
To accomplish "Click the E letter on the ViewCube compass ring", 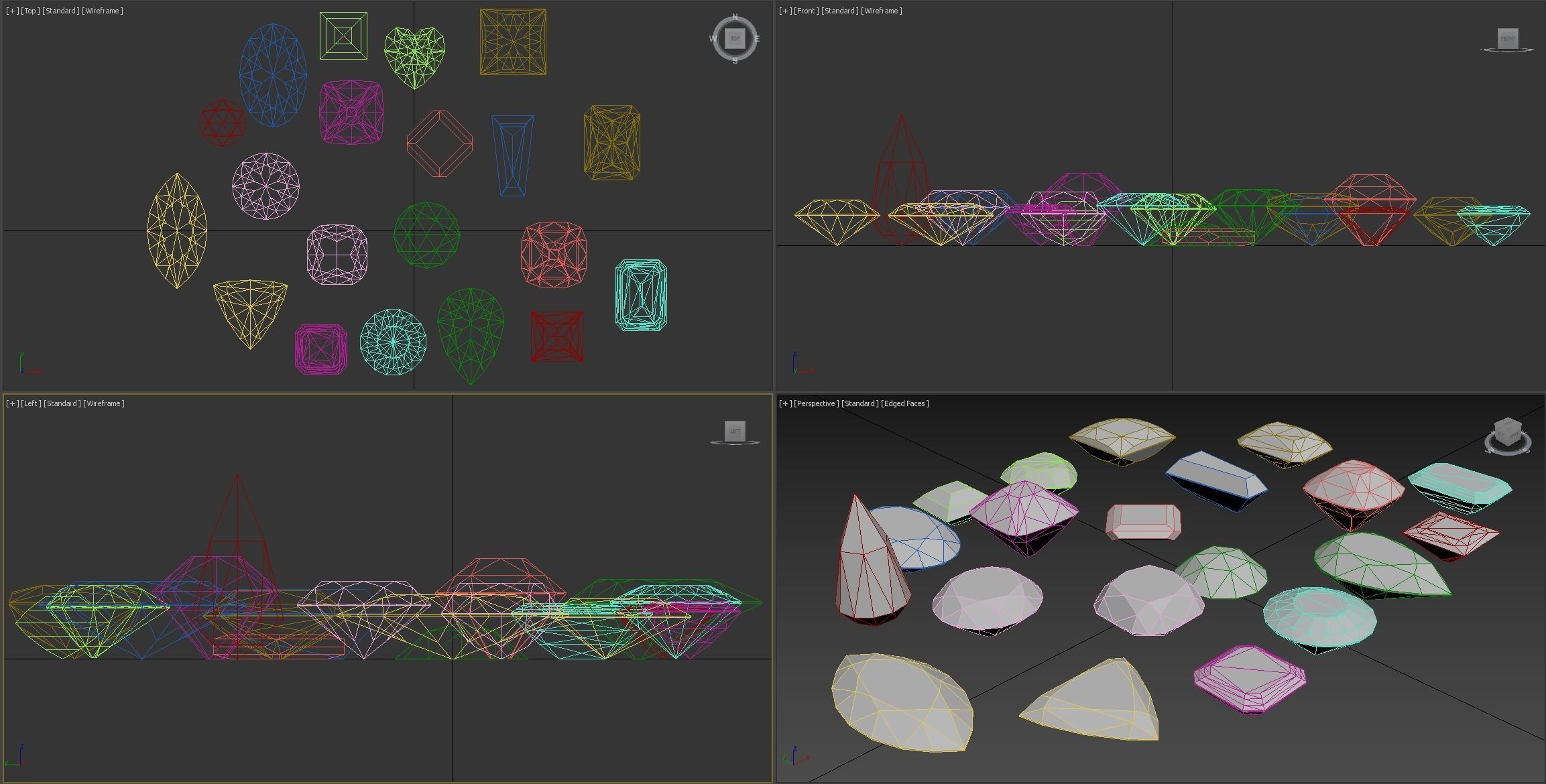I will [758, 39].
